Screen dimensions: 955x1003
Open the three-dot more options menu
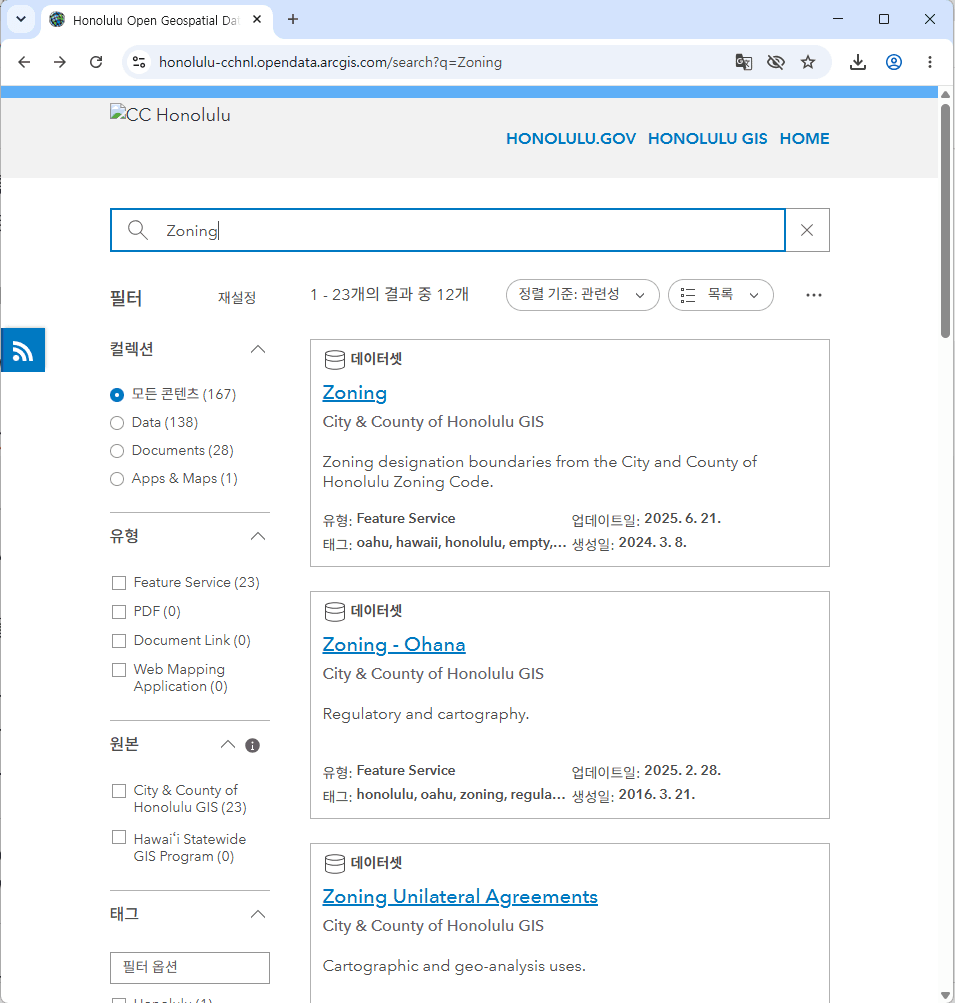(814, 295)
